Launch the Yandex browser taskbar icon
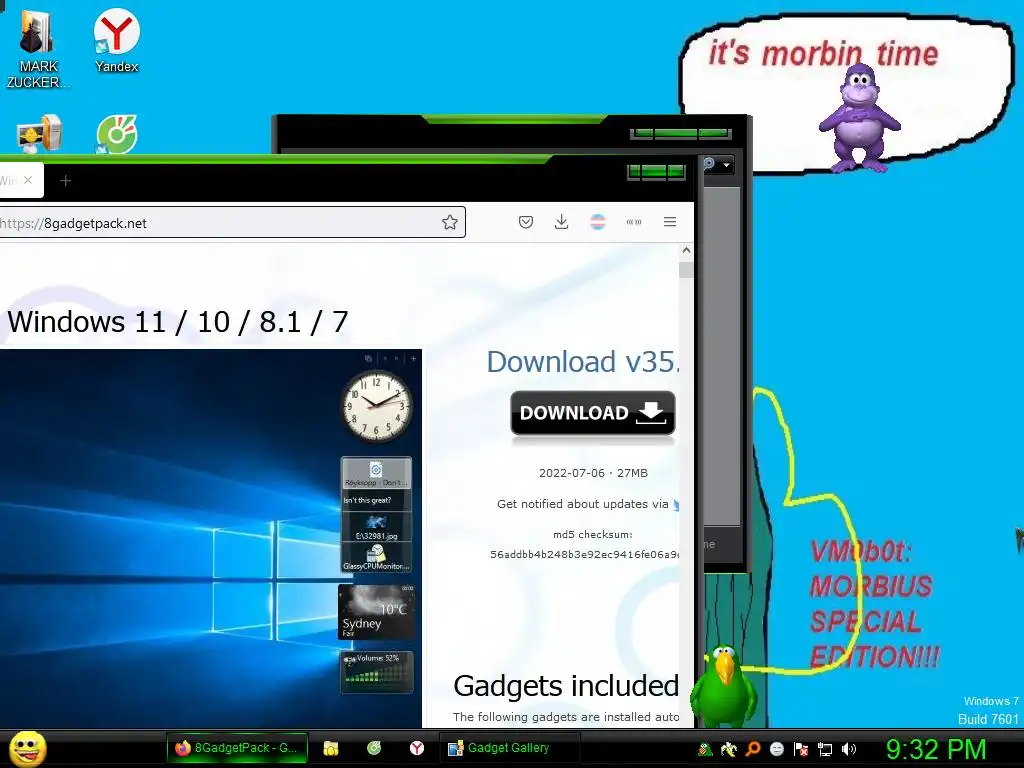This screenshot has width=1024, height=768. (417, 748)
